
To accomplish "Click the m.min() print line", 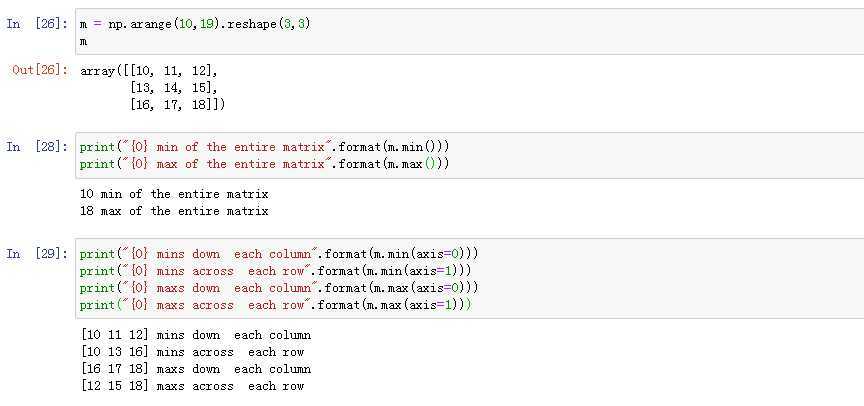I will point(264,147).
